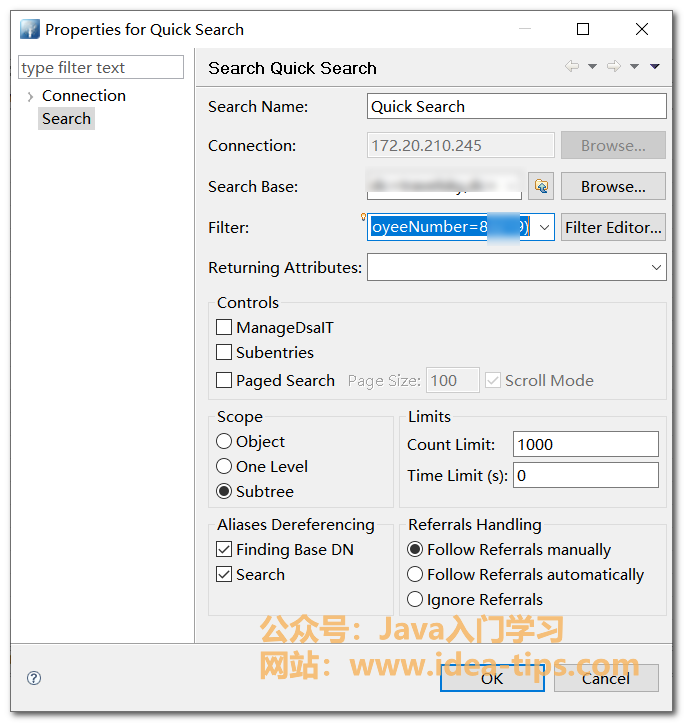Expand the Connection tree node
This screenshot has height=723, width=684.
(x=30, y=96)
